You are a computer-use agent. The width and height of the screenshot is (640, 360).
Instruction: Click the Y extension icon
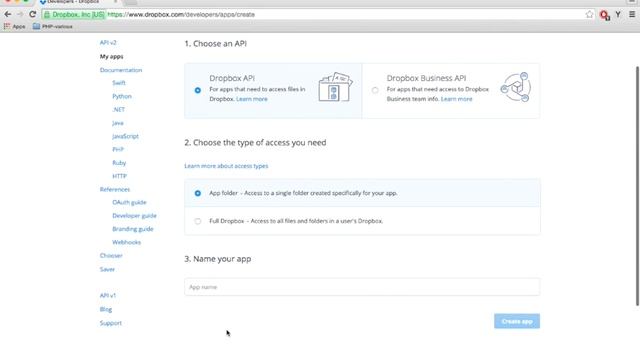coord(618,14)
